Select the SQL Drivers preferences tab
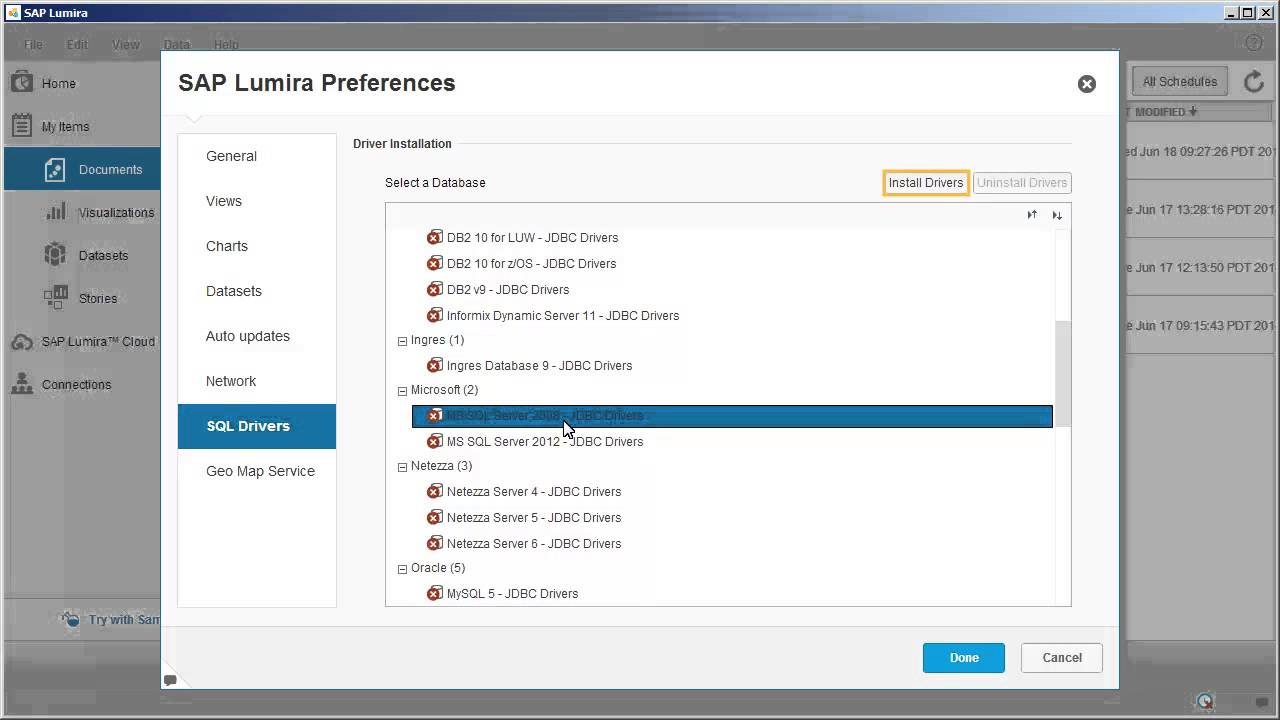1280x720 pixels. [x=257, y=426]
